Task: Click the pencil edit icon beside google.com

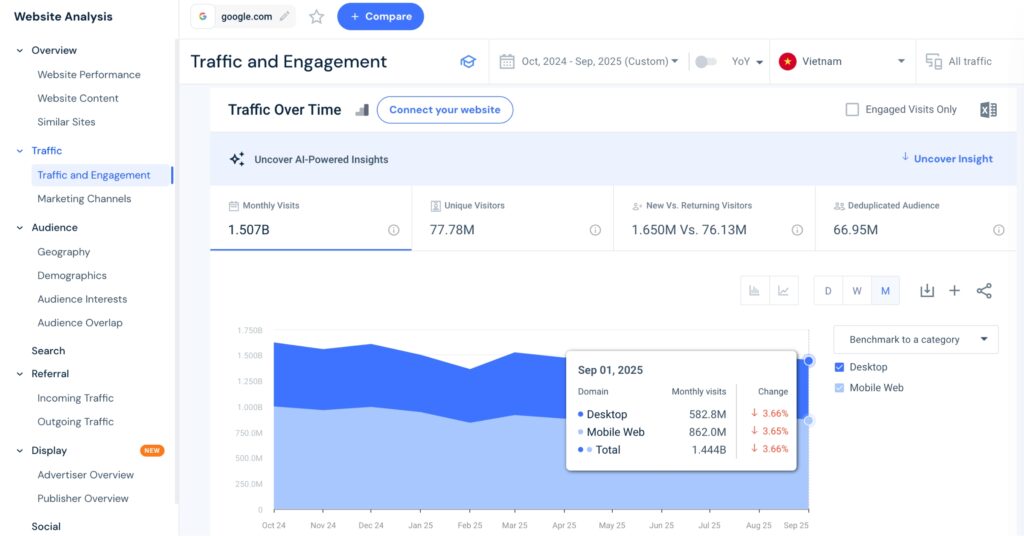Action: 285,16
